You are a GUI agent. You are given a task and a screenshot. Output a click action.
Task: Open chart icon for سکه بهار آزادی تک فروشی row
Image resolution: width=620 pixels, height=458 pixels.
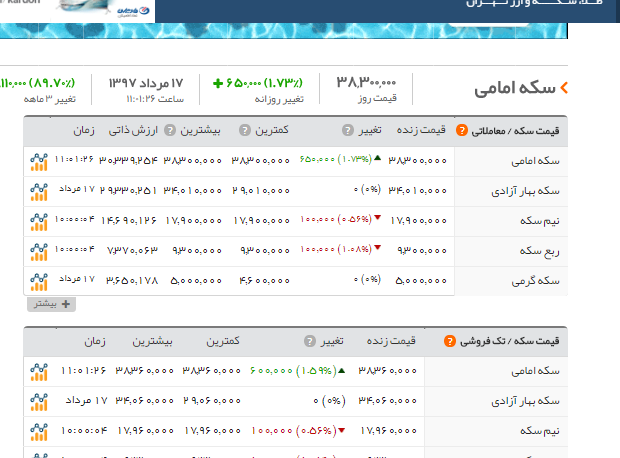click(39, 402)
